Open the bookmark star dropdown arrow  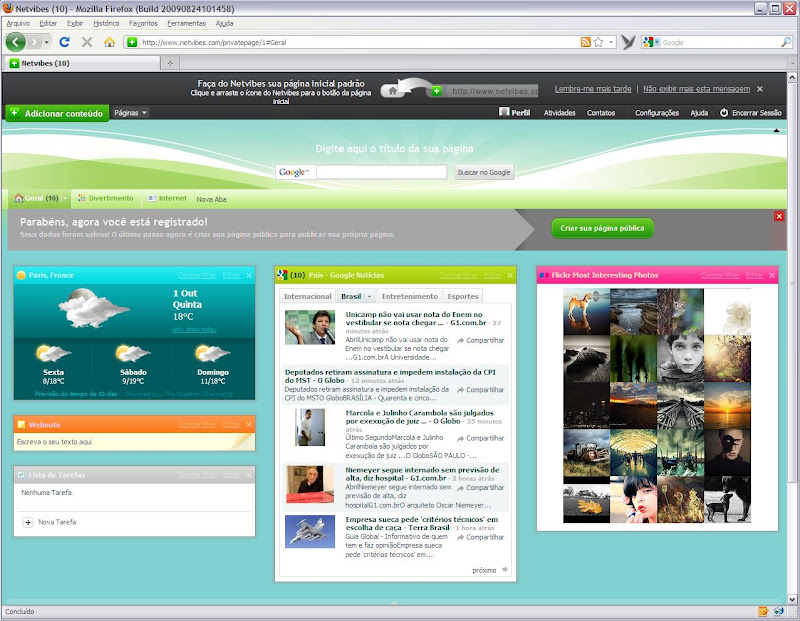(611, 42)
